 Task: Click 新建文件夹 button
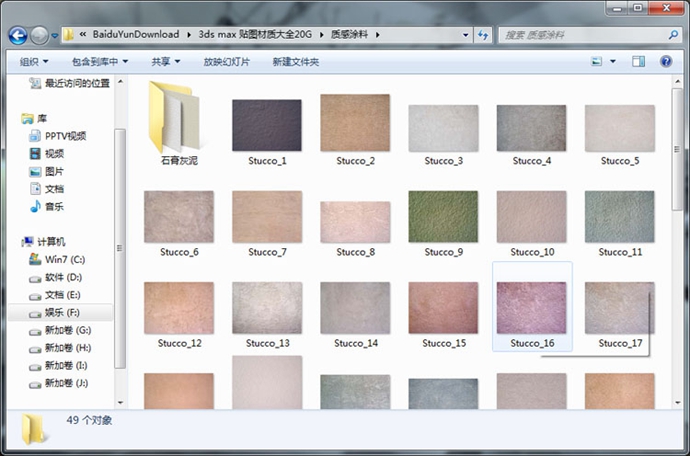point(295,62)
